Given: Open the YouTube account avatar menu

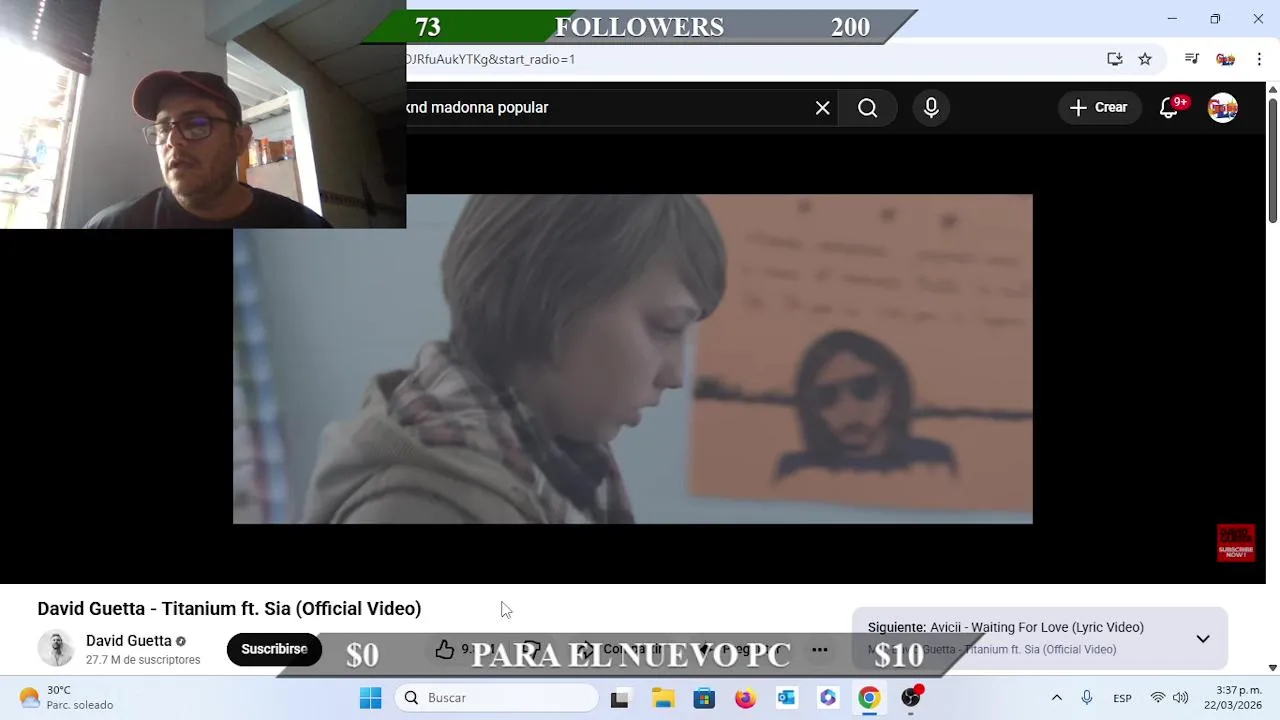Looking at the screenshot, I should click(1222, 108).
